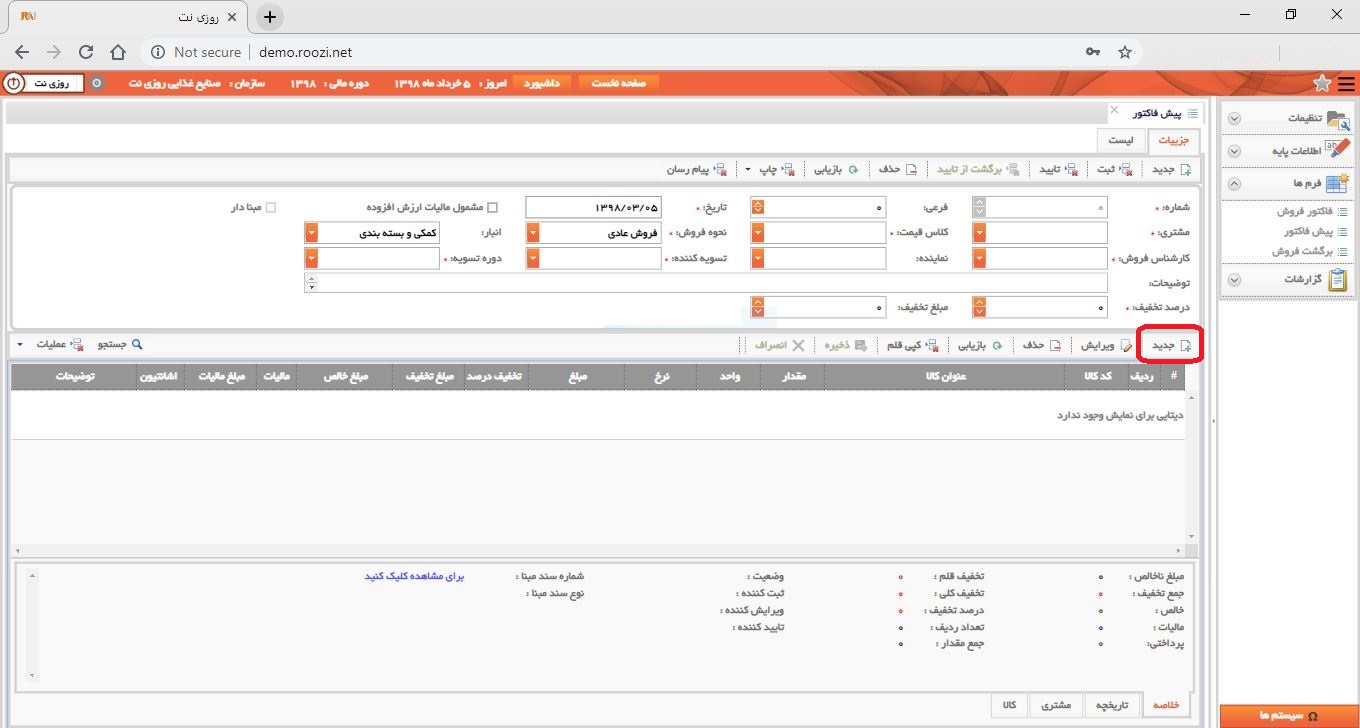Click جدید in the main document toolbar
1360x728 pixels.
click(x=1171, y=169)
